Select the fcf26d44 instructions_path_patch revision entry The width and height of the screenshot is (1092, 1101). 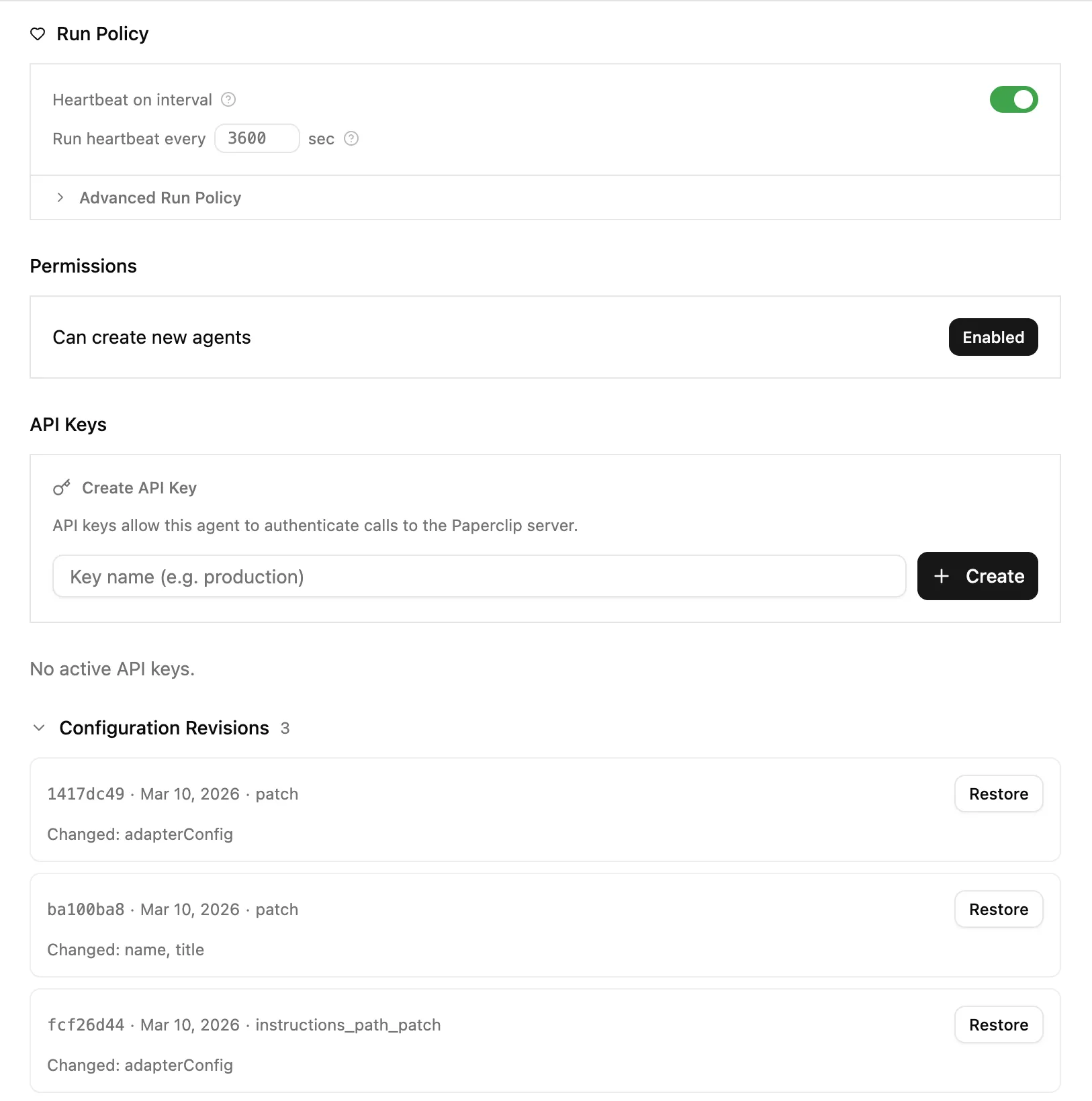[244, 1025]
